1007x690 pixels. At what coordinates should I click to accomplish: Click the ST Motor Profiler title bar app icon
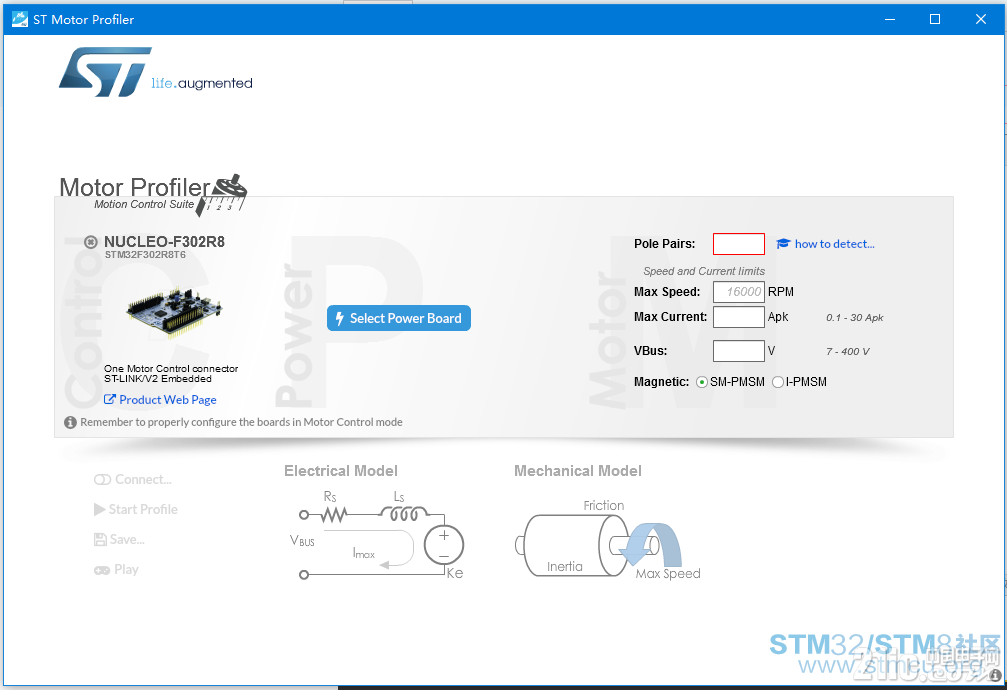click(20, 19)
